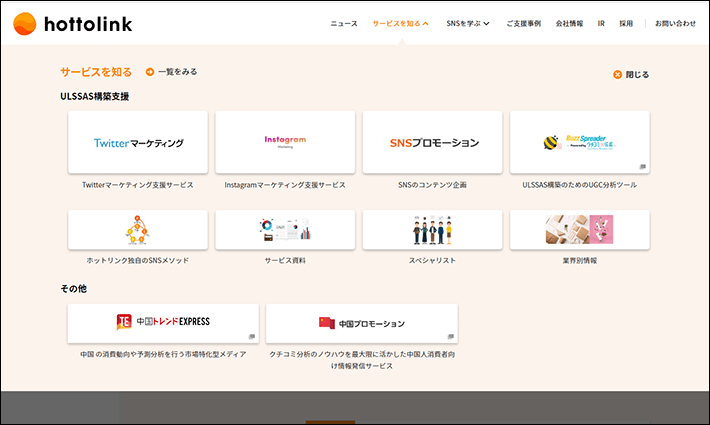710x425 pixels.
Task: Click the その他 section heading
Action: 73,289
